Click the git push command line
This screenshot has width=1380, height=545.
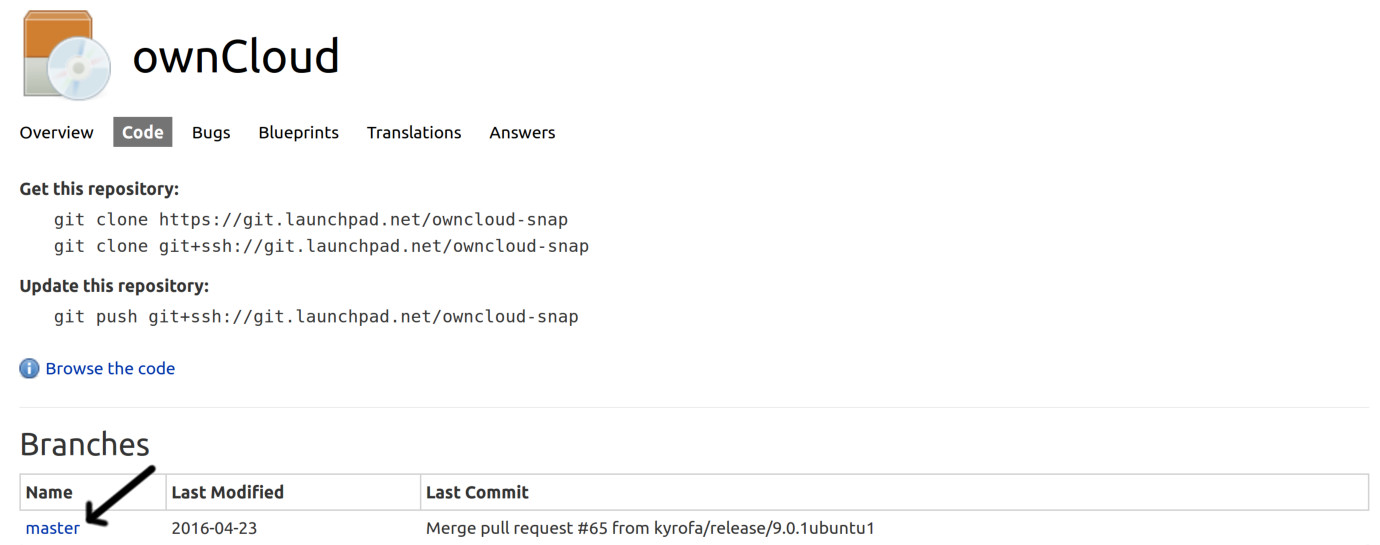(316, 316)
